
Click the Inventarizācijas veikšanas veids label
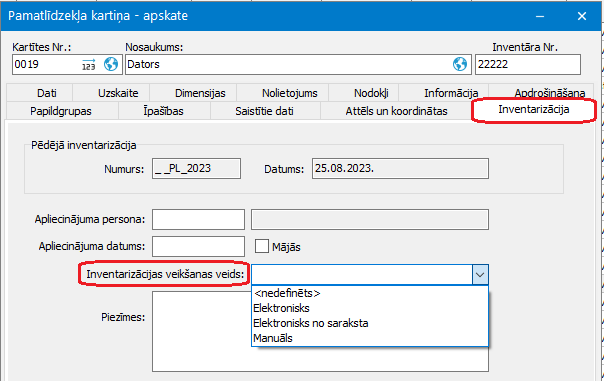[165, 274]
